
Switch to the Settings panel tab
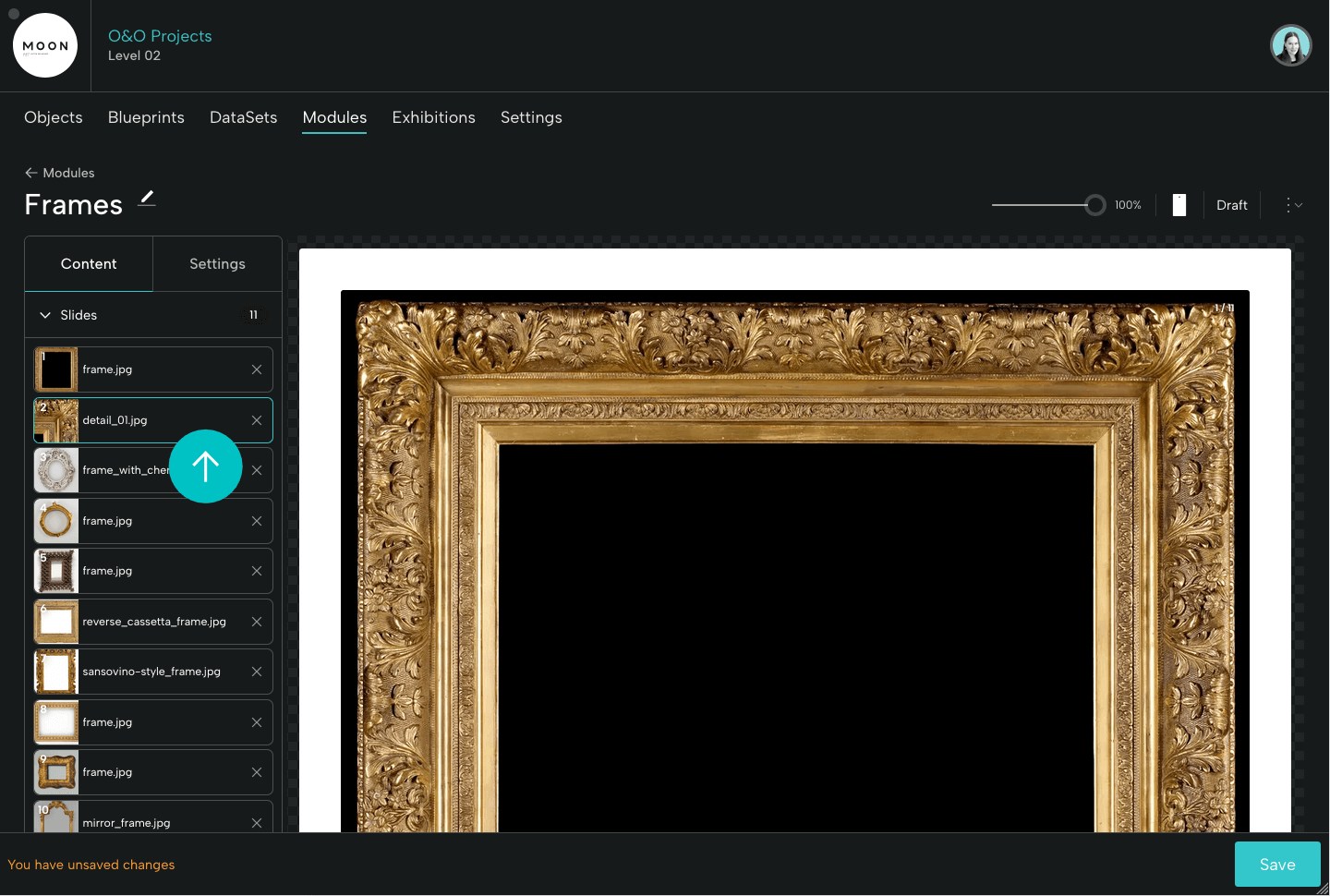(x=217, y=264)
